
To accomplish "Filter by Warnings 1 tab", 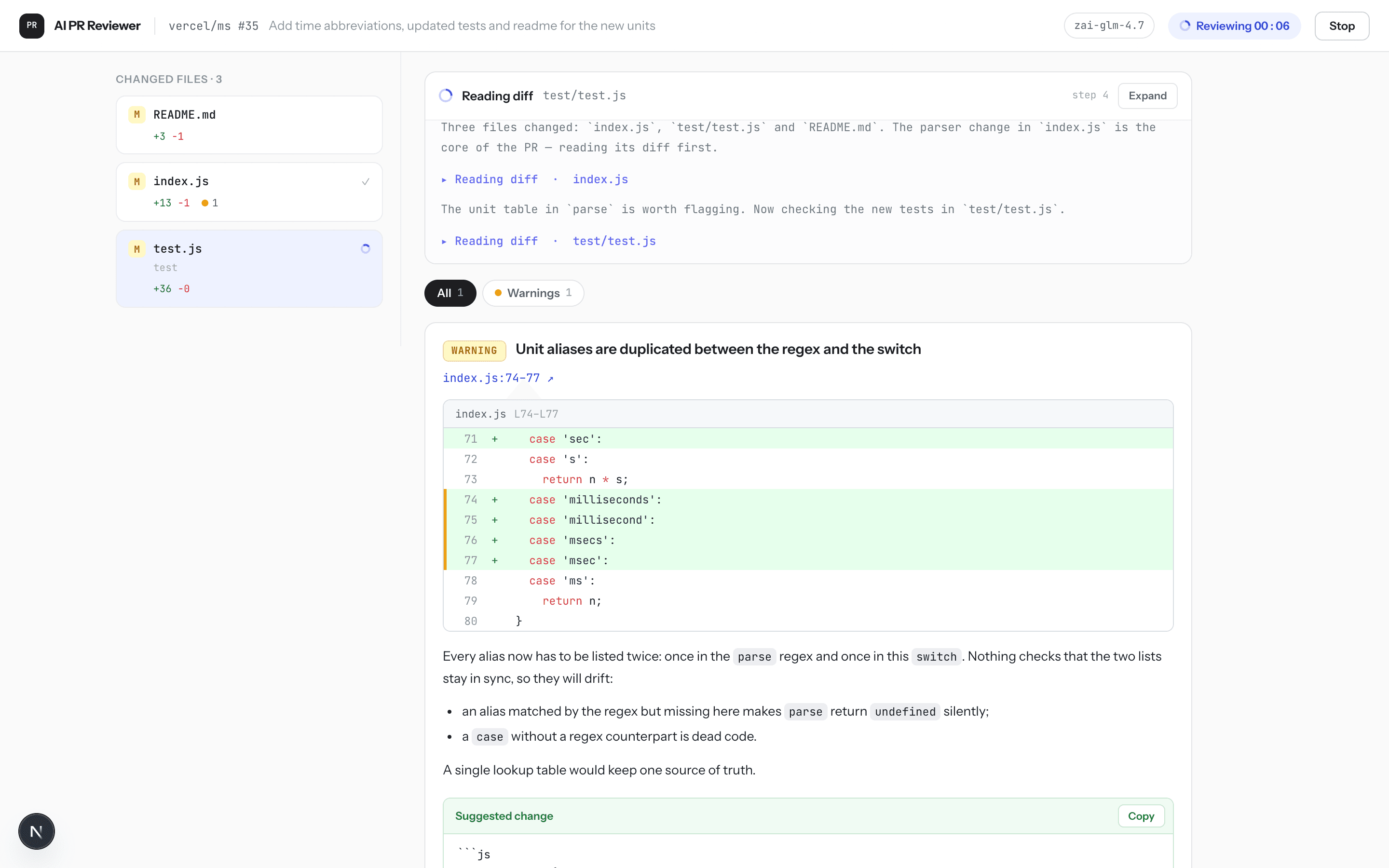I will point(533,293).
